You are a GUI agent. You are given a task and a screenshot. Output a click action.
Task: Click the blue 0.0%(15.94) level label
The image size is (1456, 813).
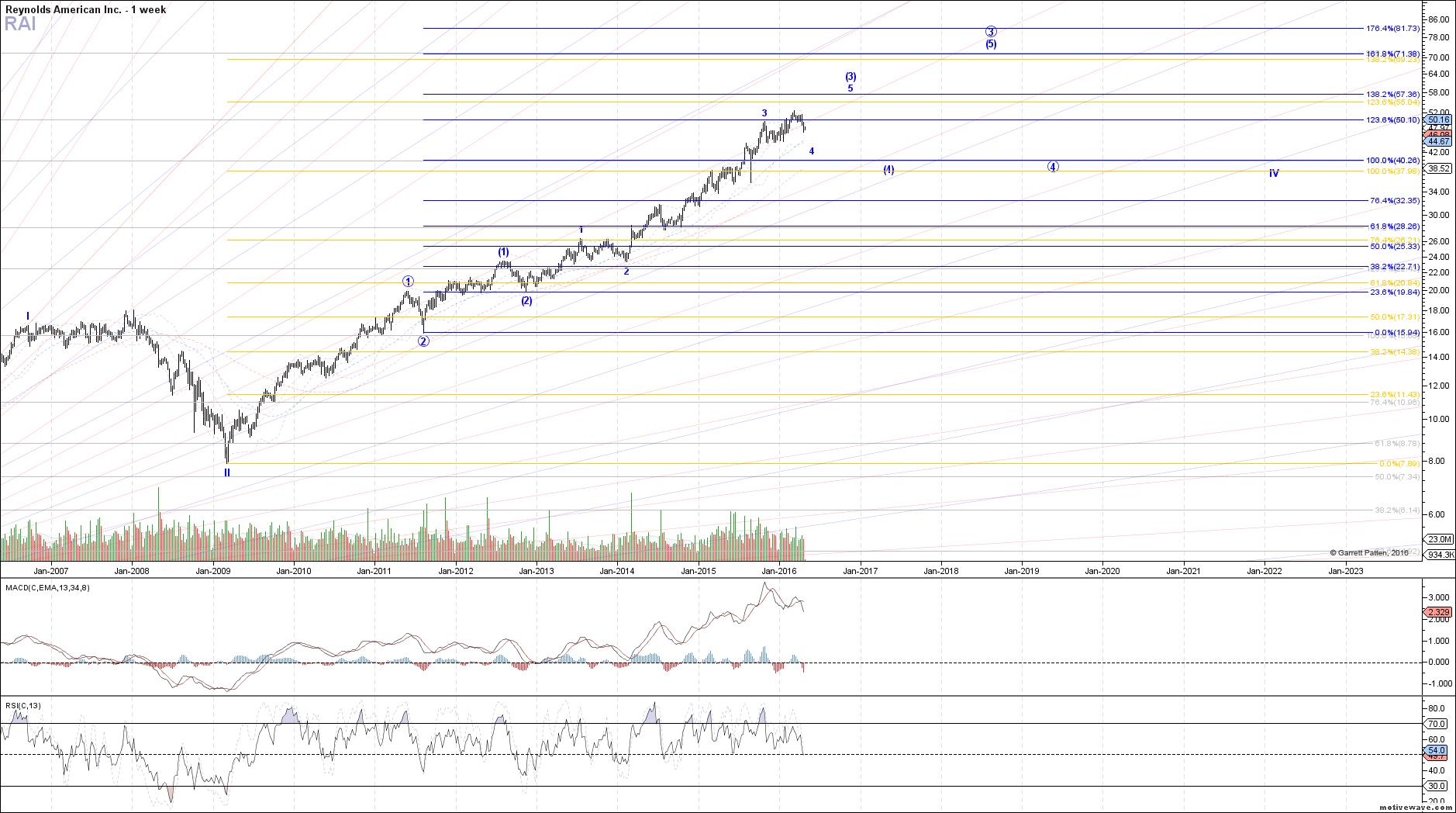click(x=1397, y=332)
